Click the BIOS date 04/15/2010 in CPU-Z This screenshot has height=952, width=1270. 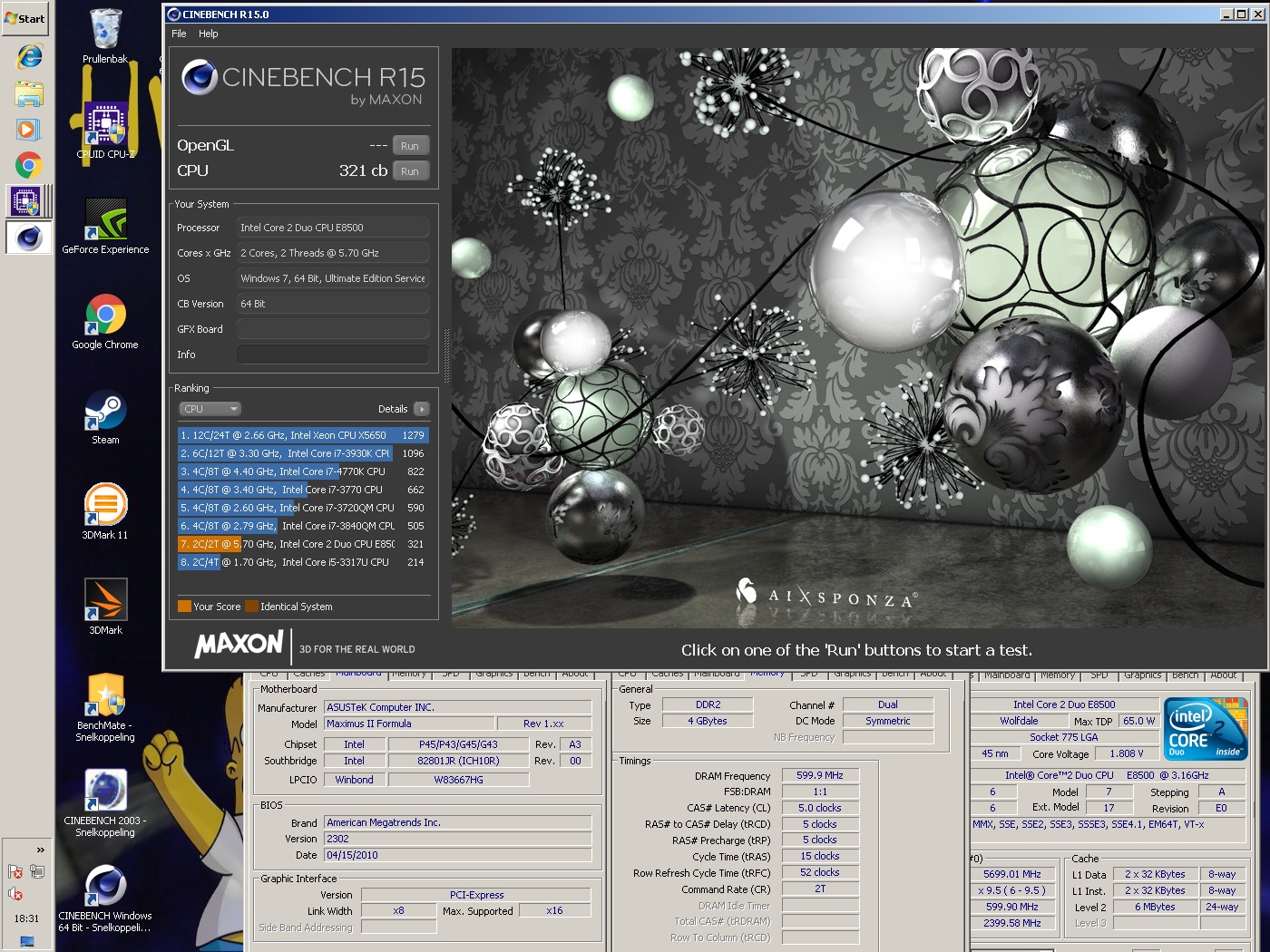tap(458, 855)
